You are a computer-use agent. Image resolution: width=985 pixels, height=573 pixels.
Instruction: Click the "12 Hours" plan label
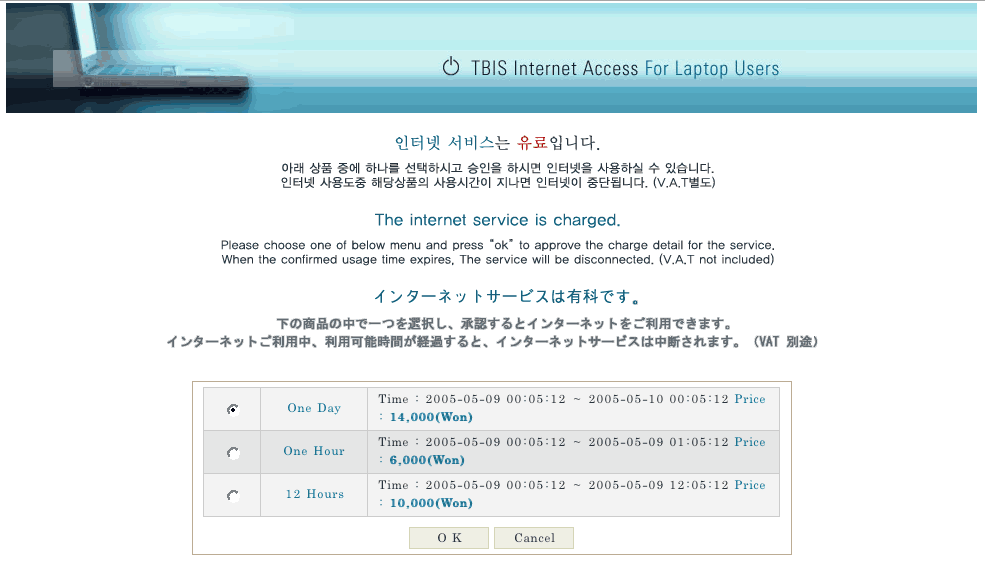[x=314, y=494]
